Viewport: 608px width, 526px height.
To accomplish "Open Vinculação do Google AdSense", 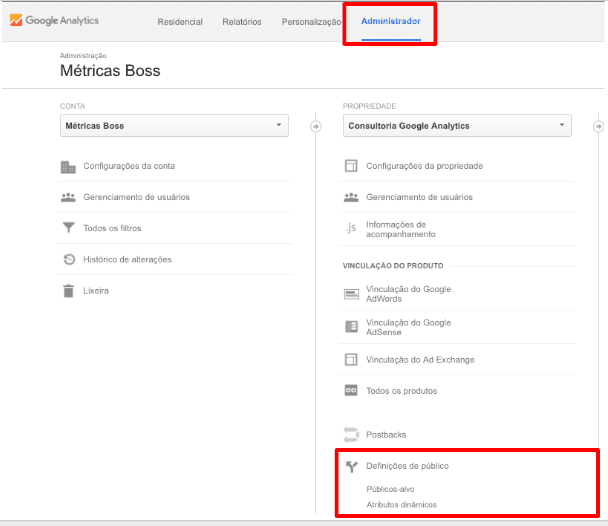I will [408, 327].
